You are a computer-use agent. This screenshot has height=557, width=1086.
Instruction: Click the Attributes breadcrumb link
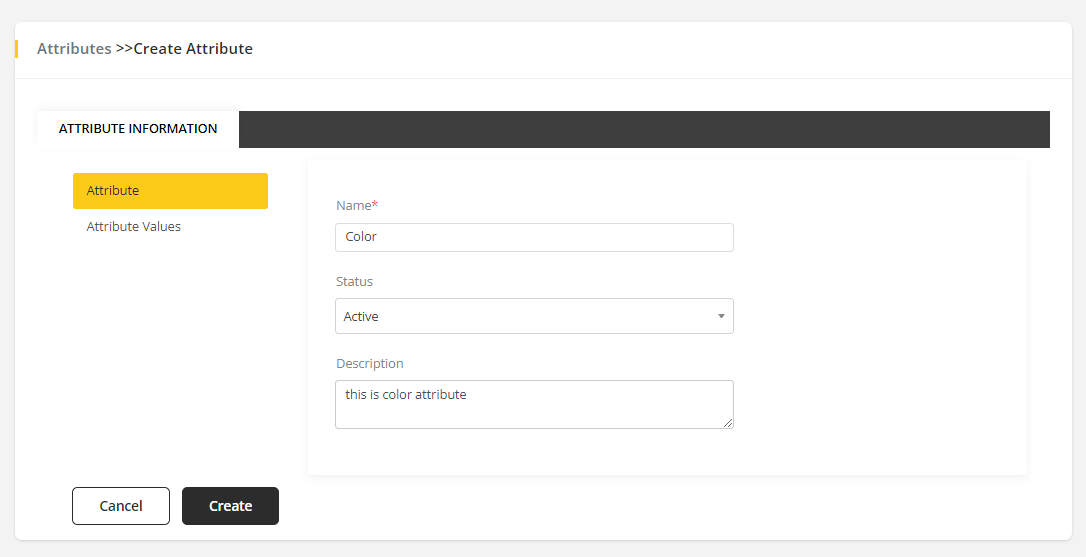click(x=74, y=49)
